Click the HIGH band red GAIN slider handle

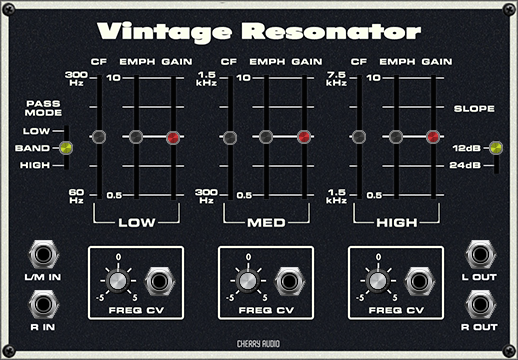[x=433, y=137]
